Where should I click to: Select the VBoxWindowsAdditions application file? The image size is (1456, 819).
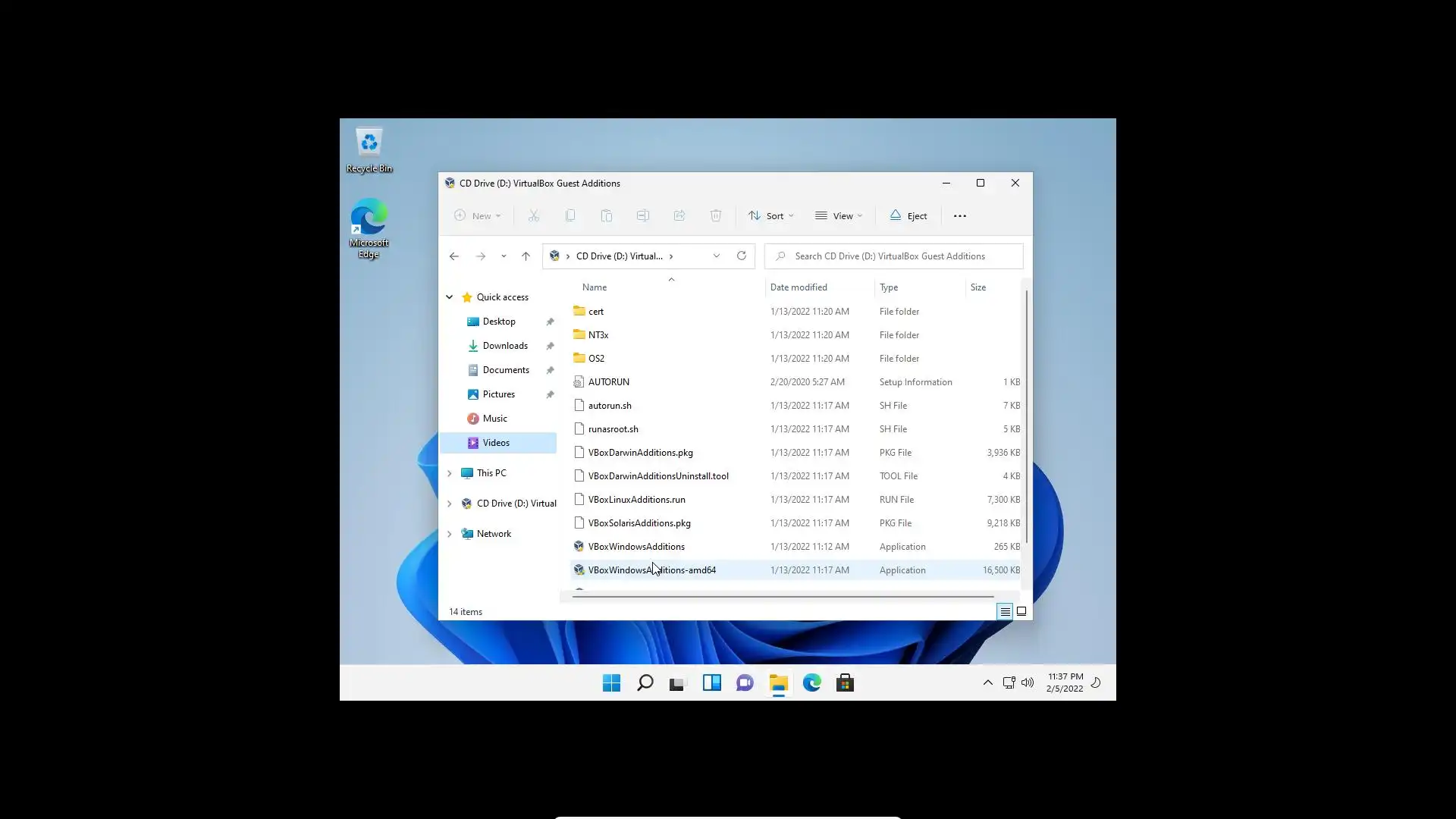(x=635, y=547)
